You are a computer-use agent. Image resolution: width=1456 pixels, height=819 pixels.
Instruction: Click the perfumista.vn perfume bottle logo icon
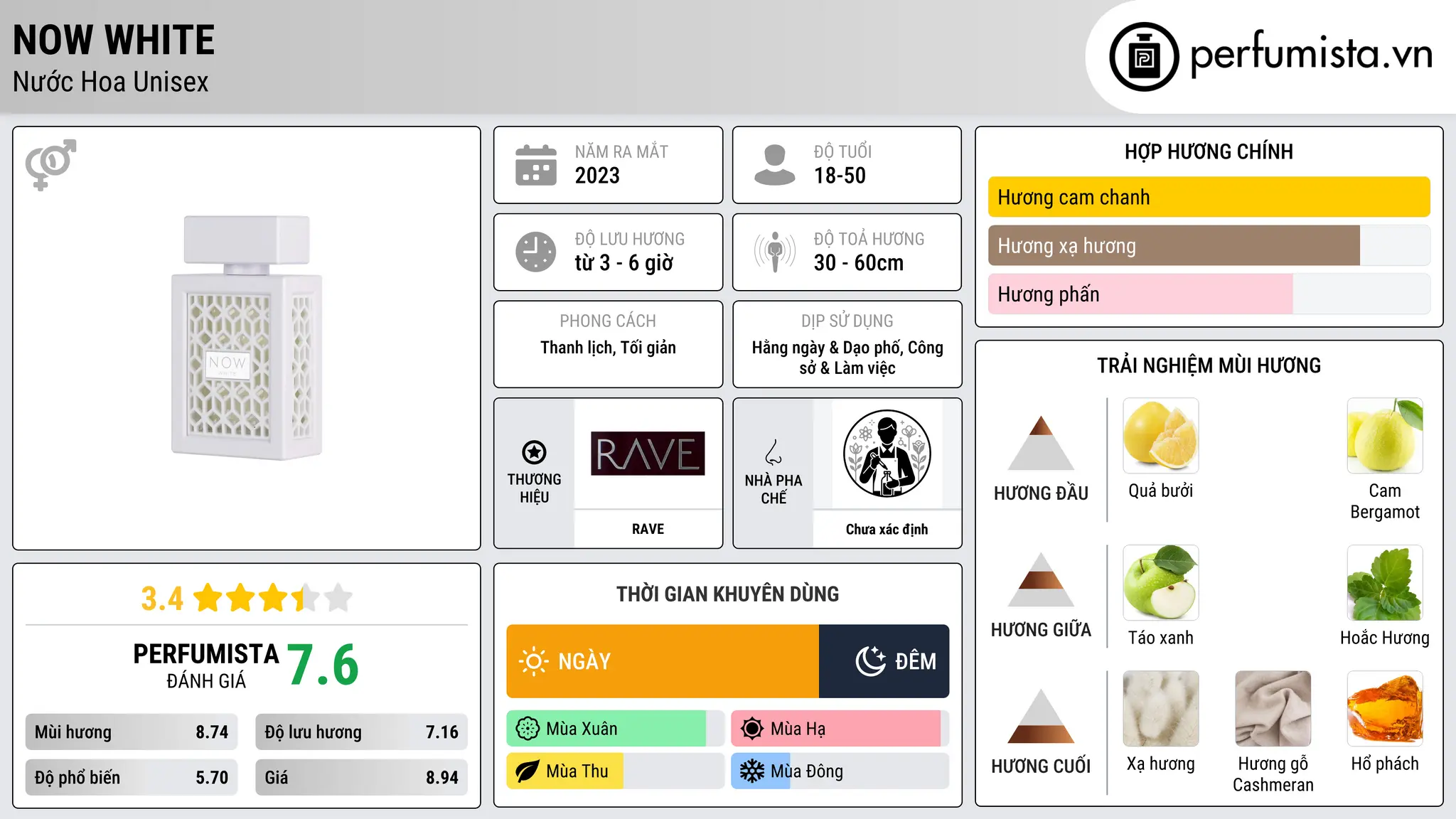(x=1144, y=57)
